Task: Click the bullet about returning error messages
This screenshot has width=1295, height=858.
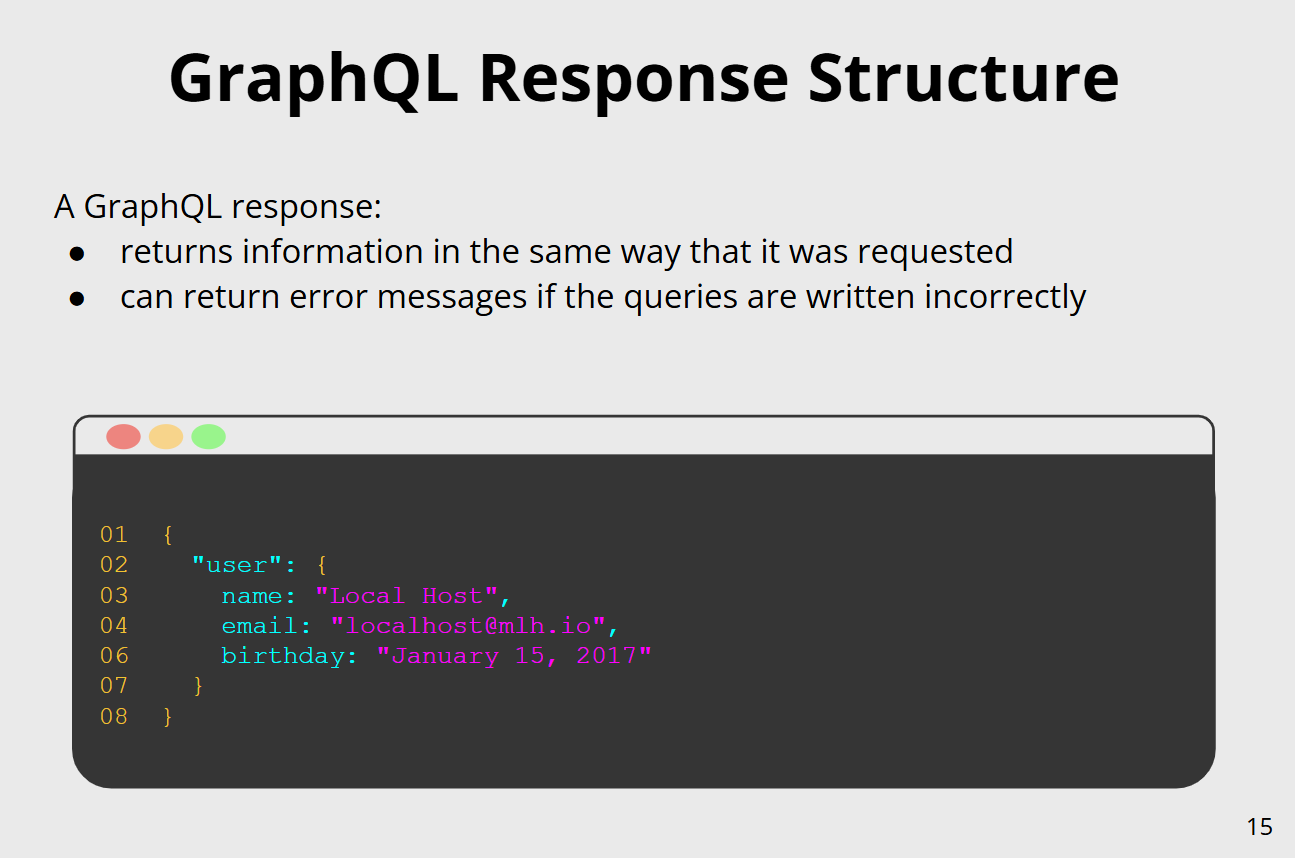Action: [603, 297]
